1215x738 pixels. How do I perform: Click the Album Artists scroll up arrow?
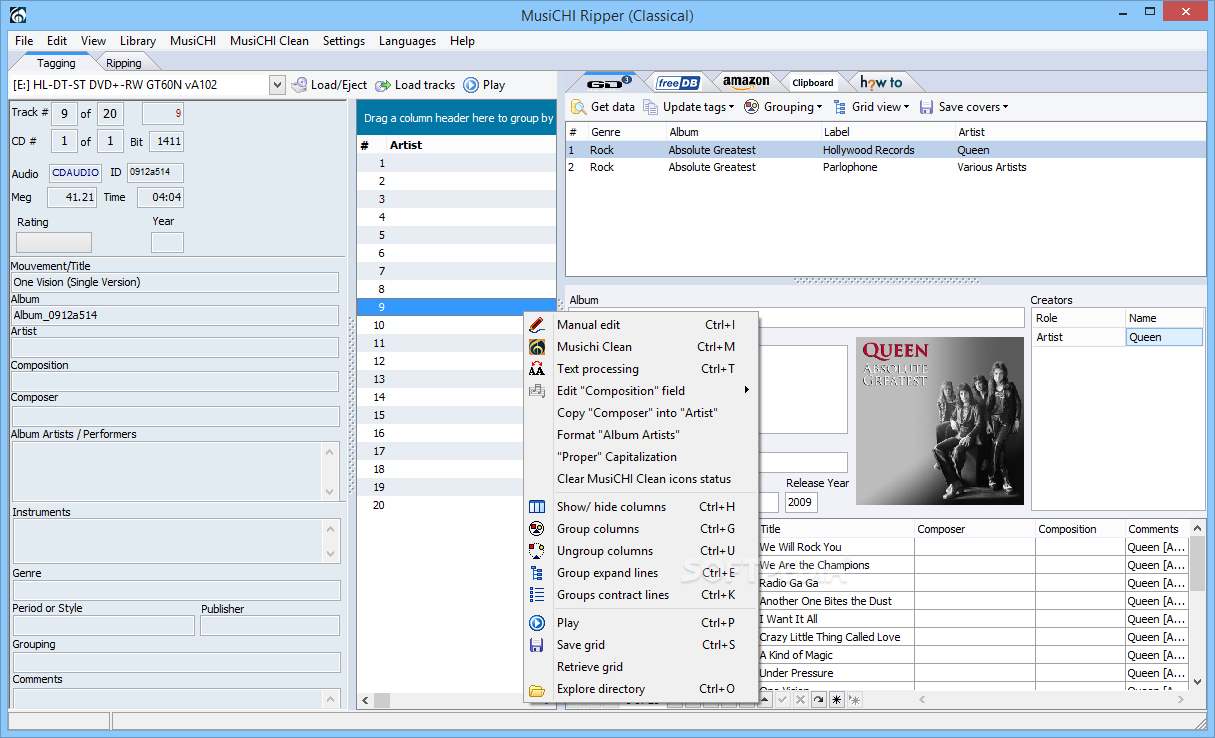[x=331, y=452]
